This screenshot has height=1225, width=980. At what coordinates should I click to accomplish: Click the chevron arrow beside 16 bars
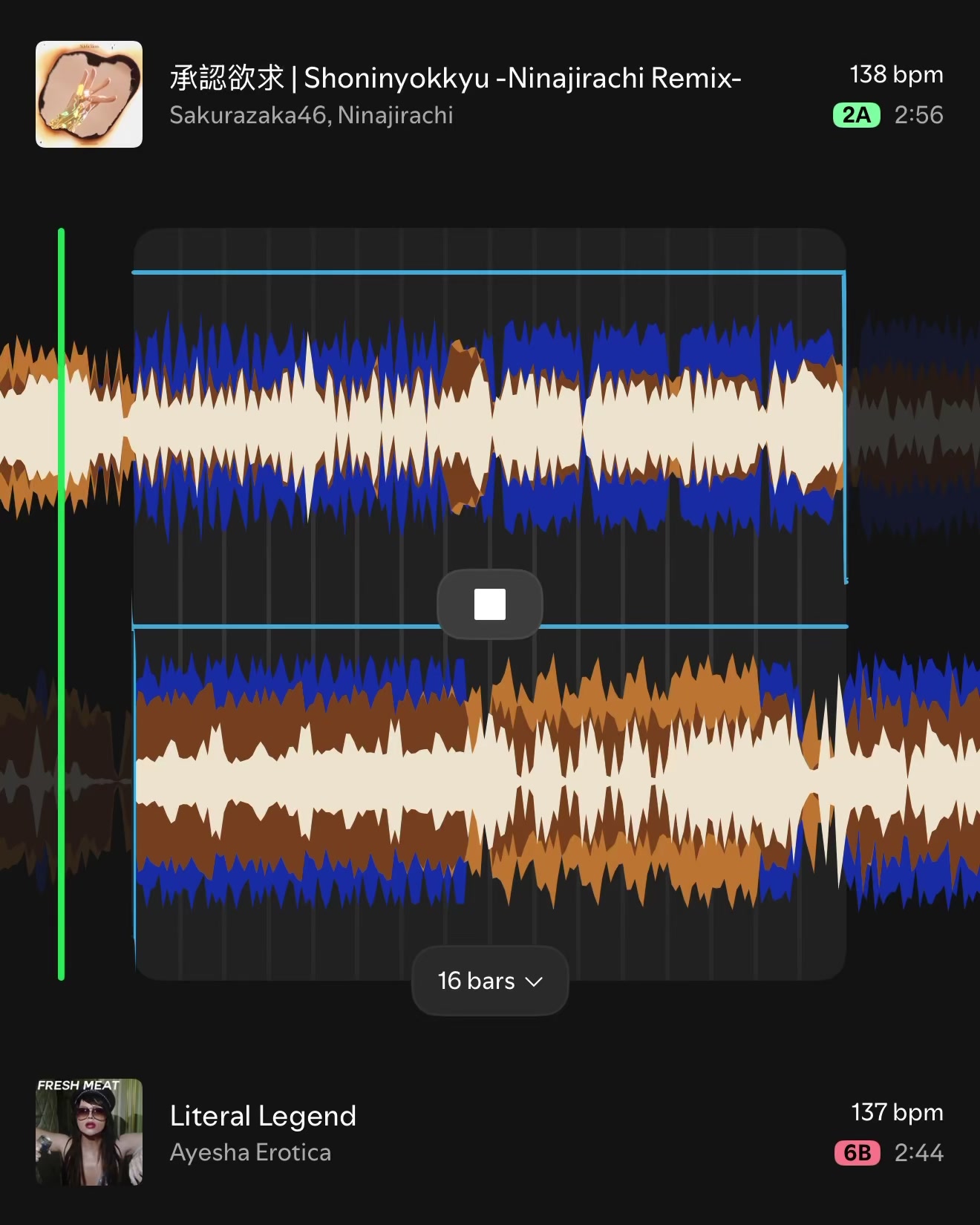(x=534, y=981)
